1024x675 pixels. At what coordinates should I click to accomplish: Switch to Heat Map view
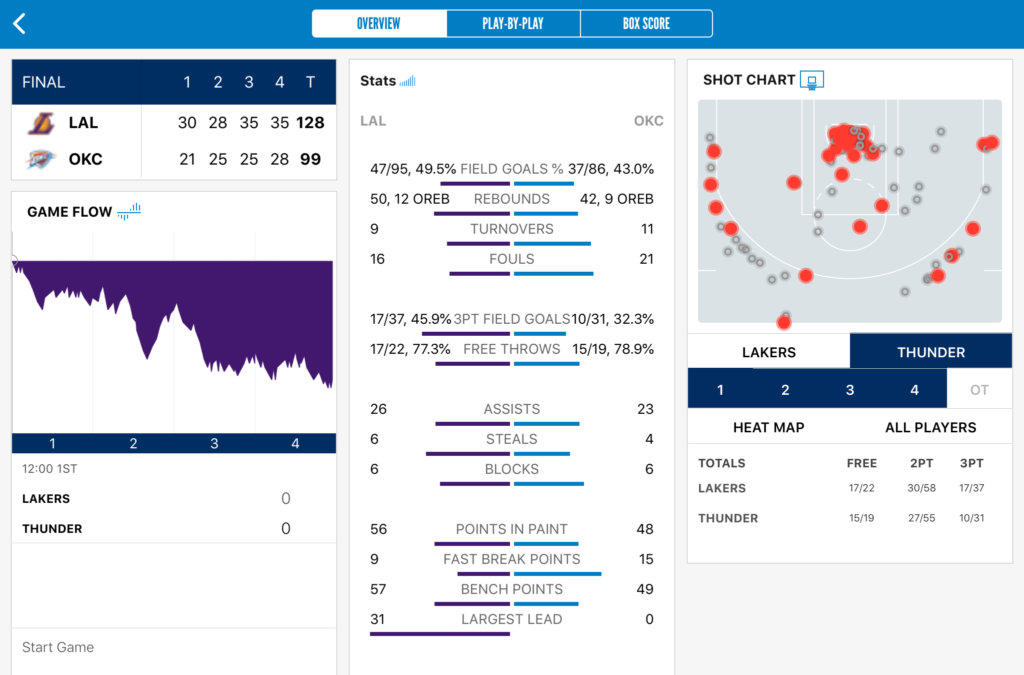pyautogui.click(x=768, y=427)
